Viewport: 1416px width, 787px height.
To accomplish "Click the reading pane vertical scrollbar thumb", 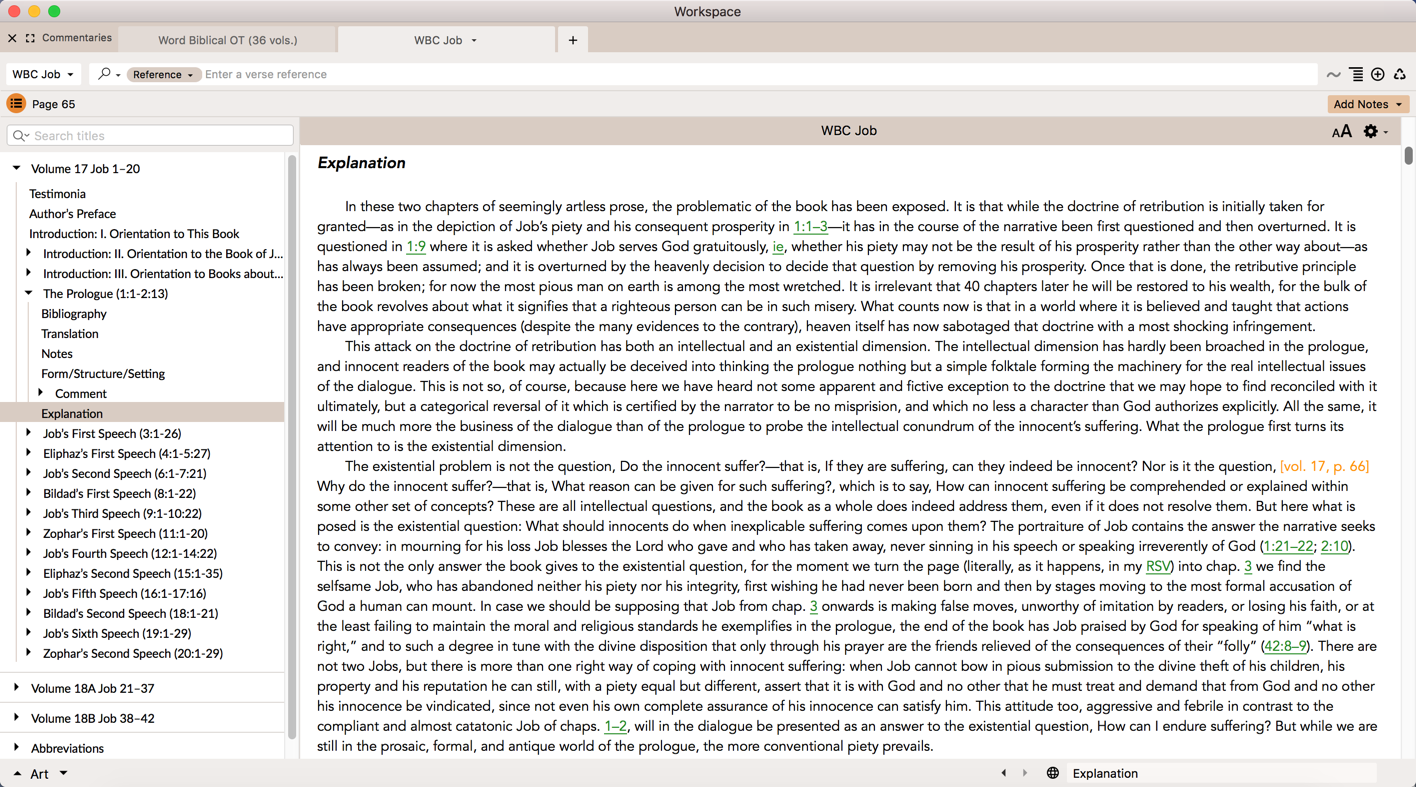I will point(1408,155).
